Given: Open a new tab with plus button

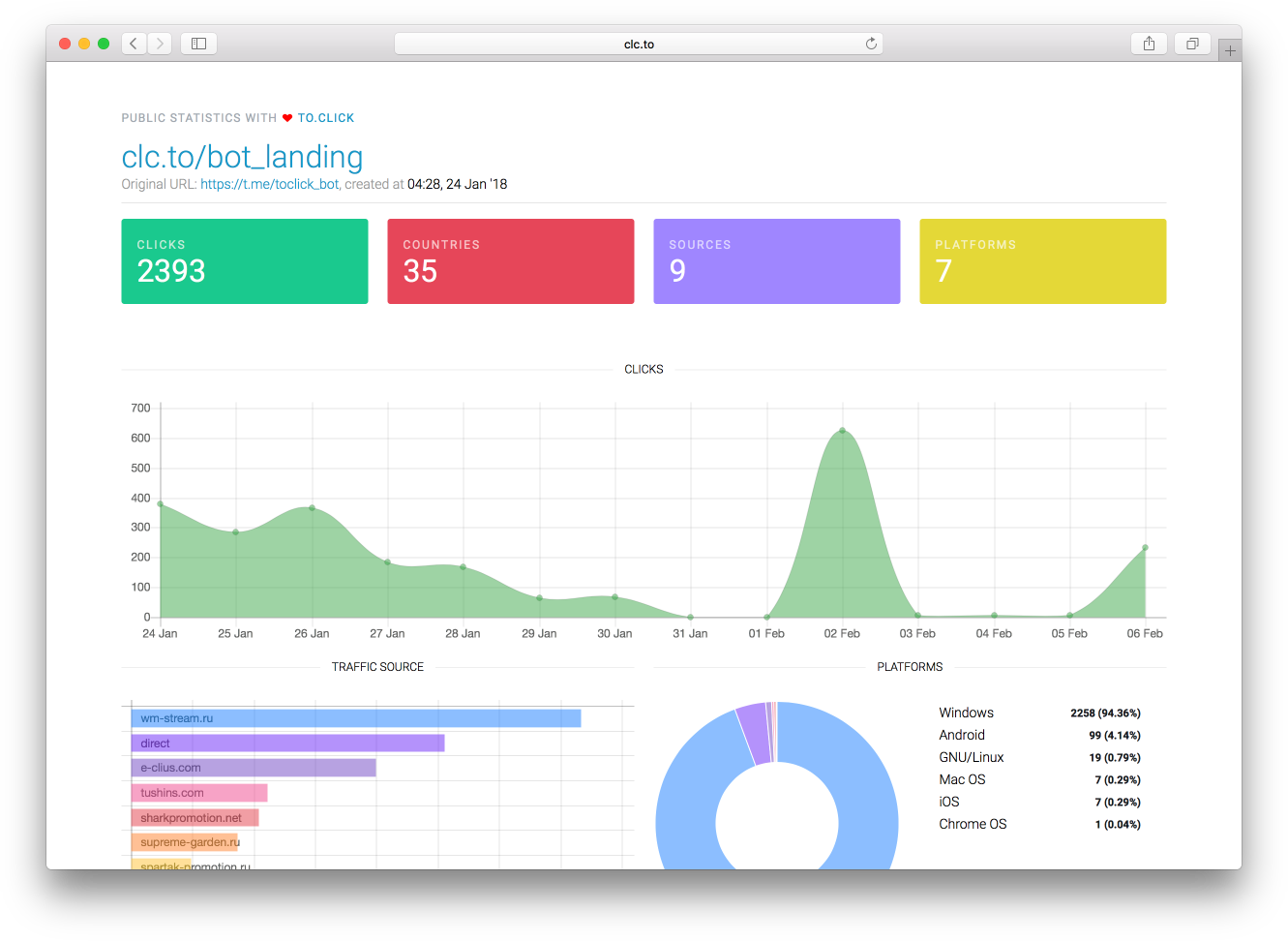Looking at the screenshot, I should (1230, 50).
